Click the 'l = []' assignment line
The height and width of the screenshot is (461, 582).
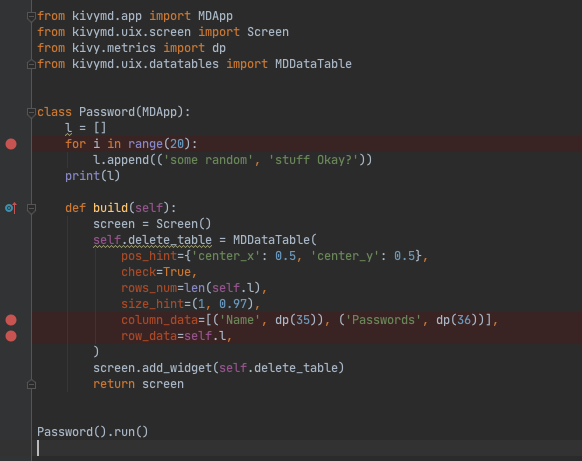(x=85, y=128)
